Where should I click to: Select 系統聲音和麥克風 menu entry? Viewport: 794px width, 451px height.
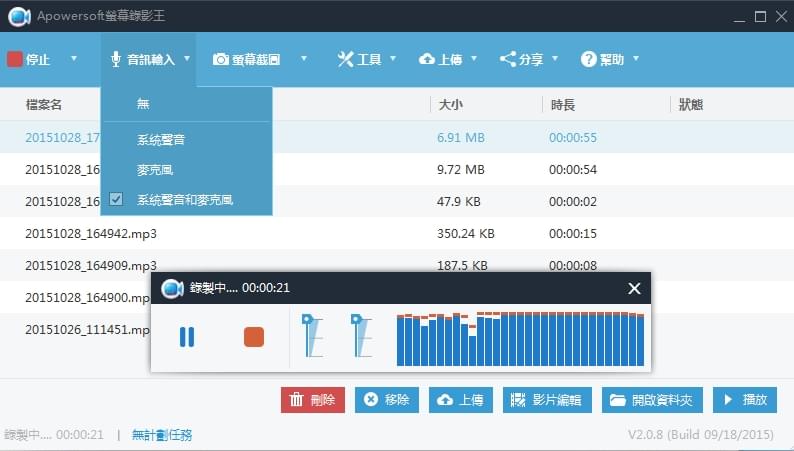point(186,200)
